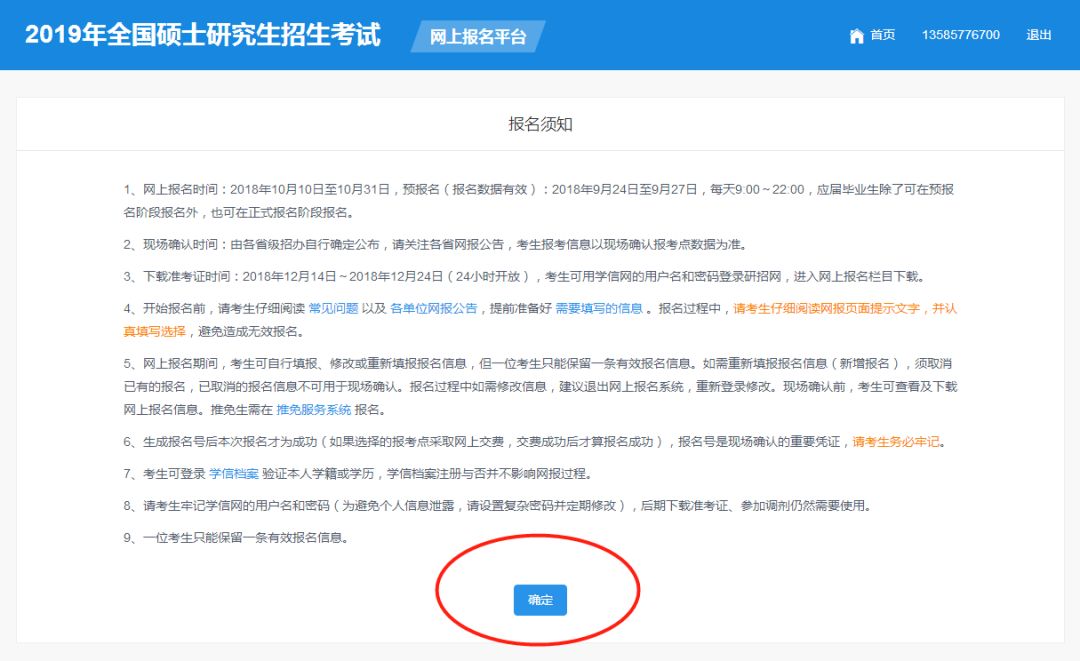Click orange text 请考生仔细阅读网报页面提示文字
Image resolution: width=1080 pixels, height=661 pixels.
tap(826, 309)
